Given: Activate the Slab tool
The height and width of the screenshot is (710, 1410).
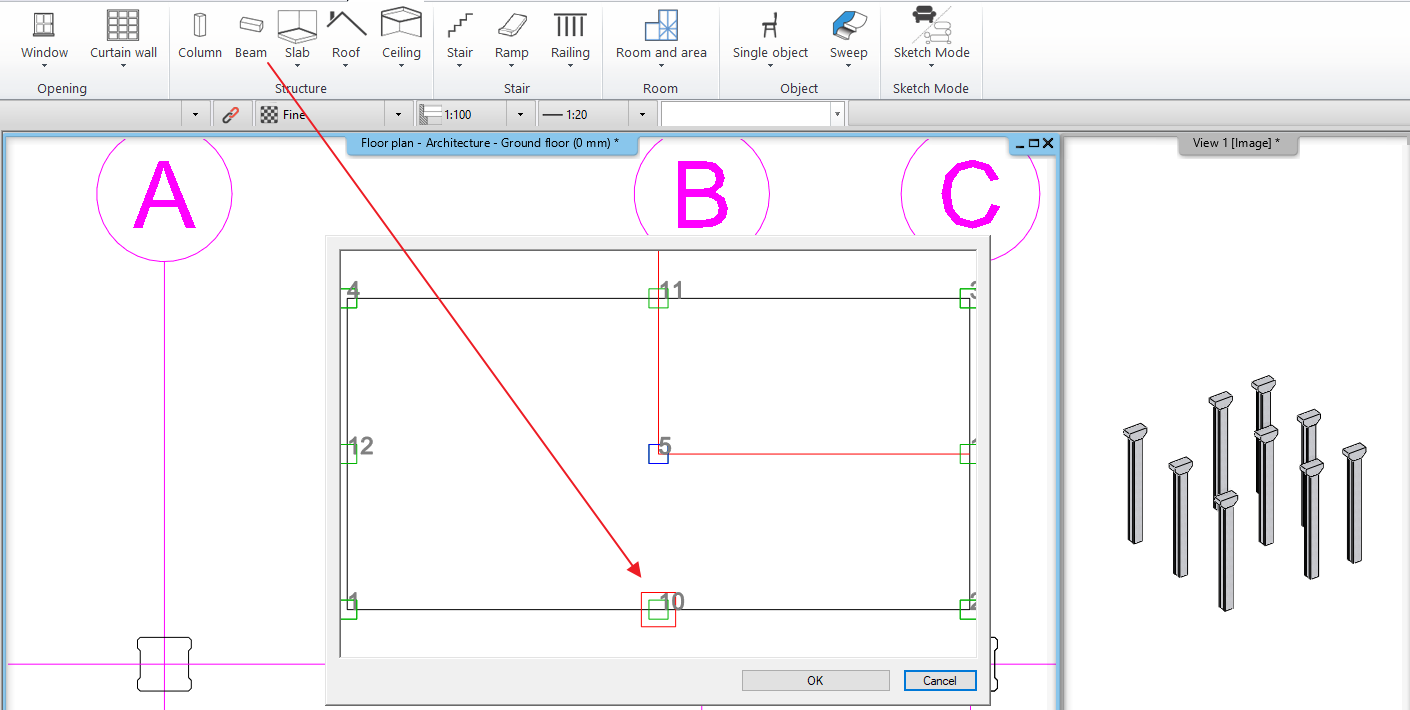Looking at the screenshot, I should 296,30.
